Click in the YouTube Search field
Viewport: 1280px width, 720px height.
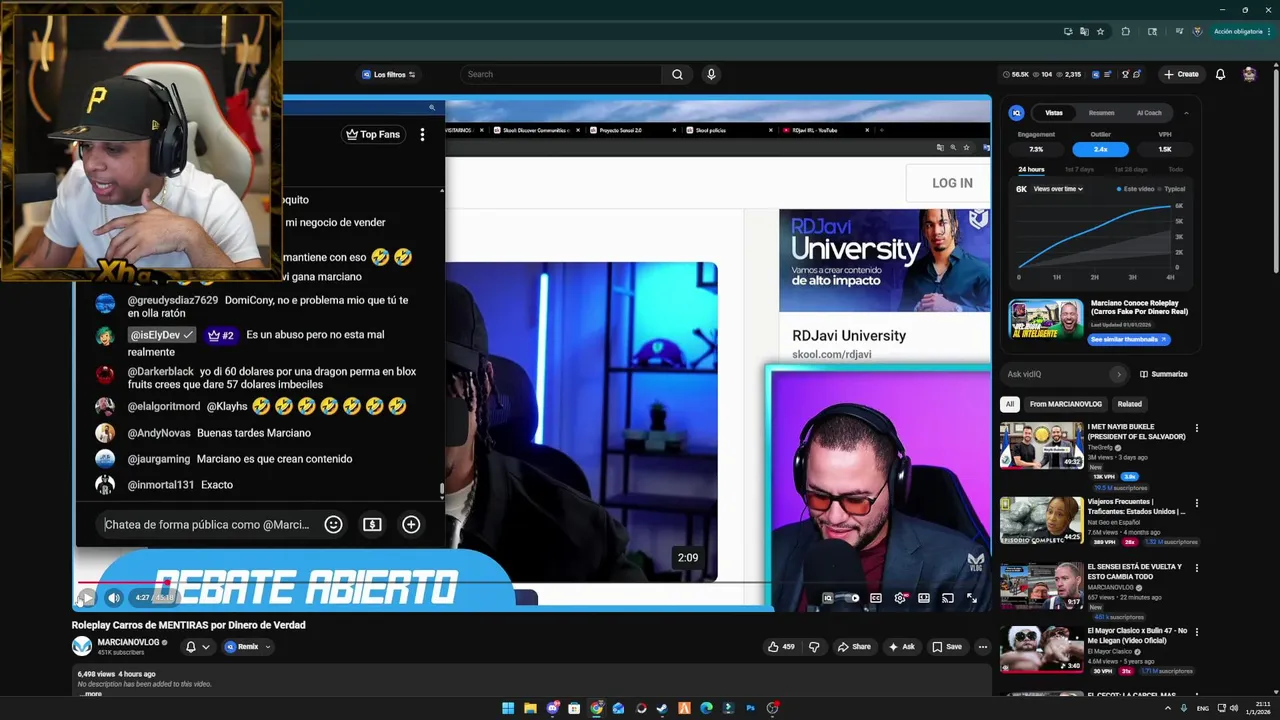561,74
